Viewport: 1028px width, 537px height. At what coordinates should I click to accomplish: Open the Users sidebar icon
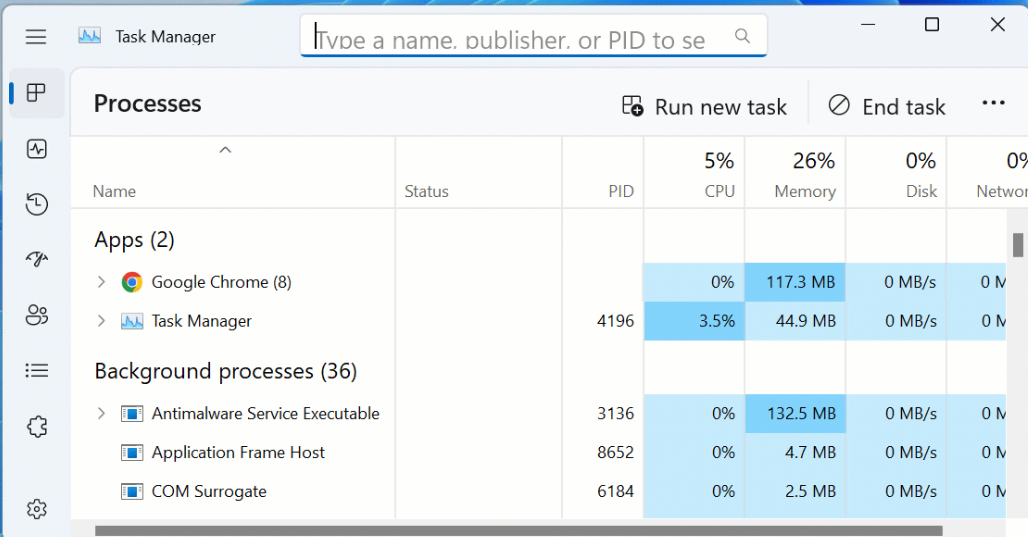click(37, 315)
